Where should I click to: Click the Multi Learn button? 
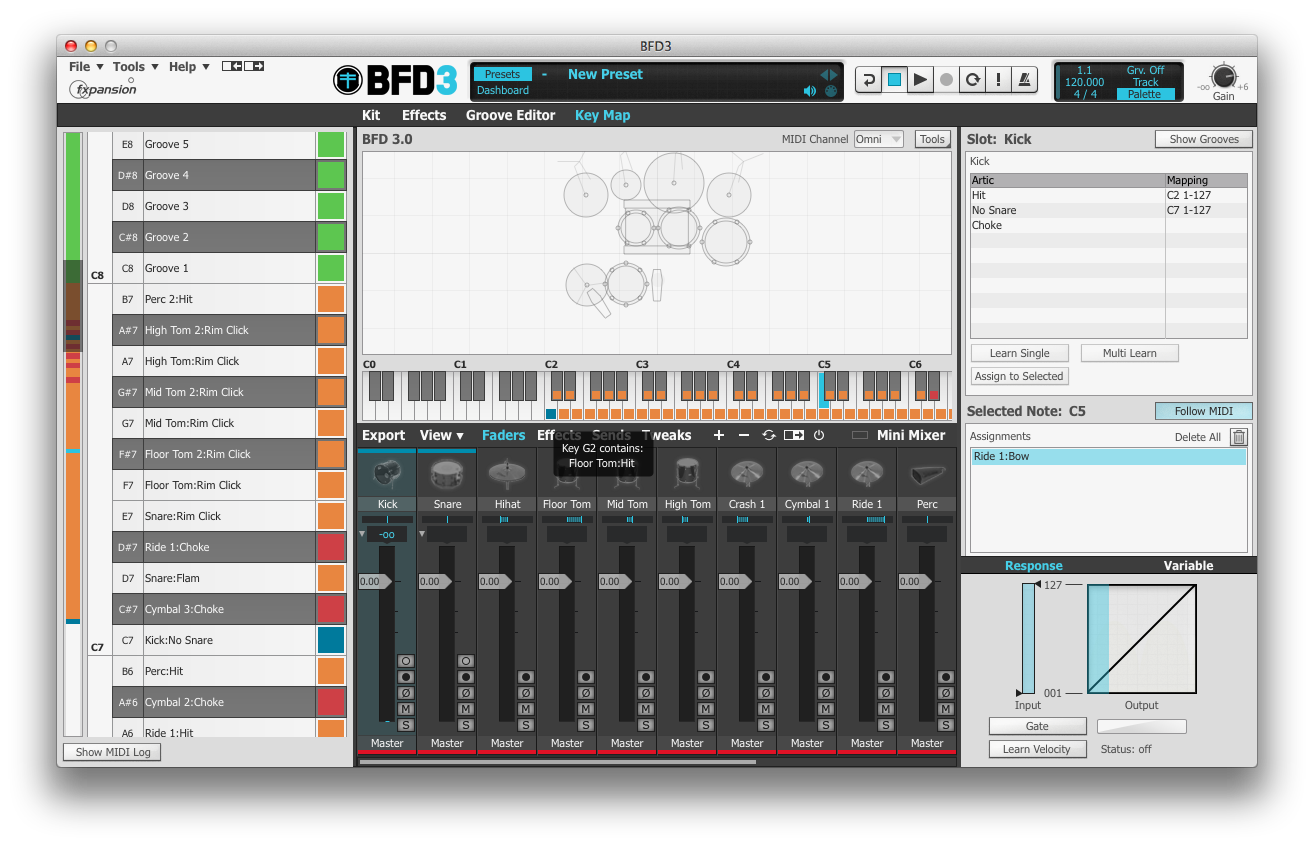(x=1129, y=353)
